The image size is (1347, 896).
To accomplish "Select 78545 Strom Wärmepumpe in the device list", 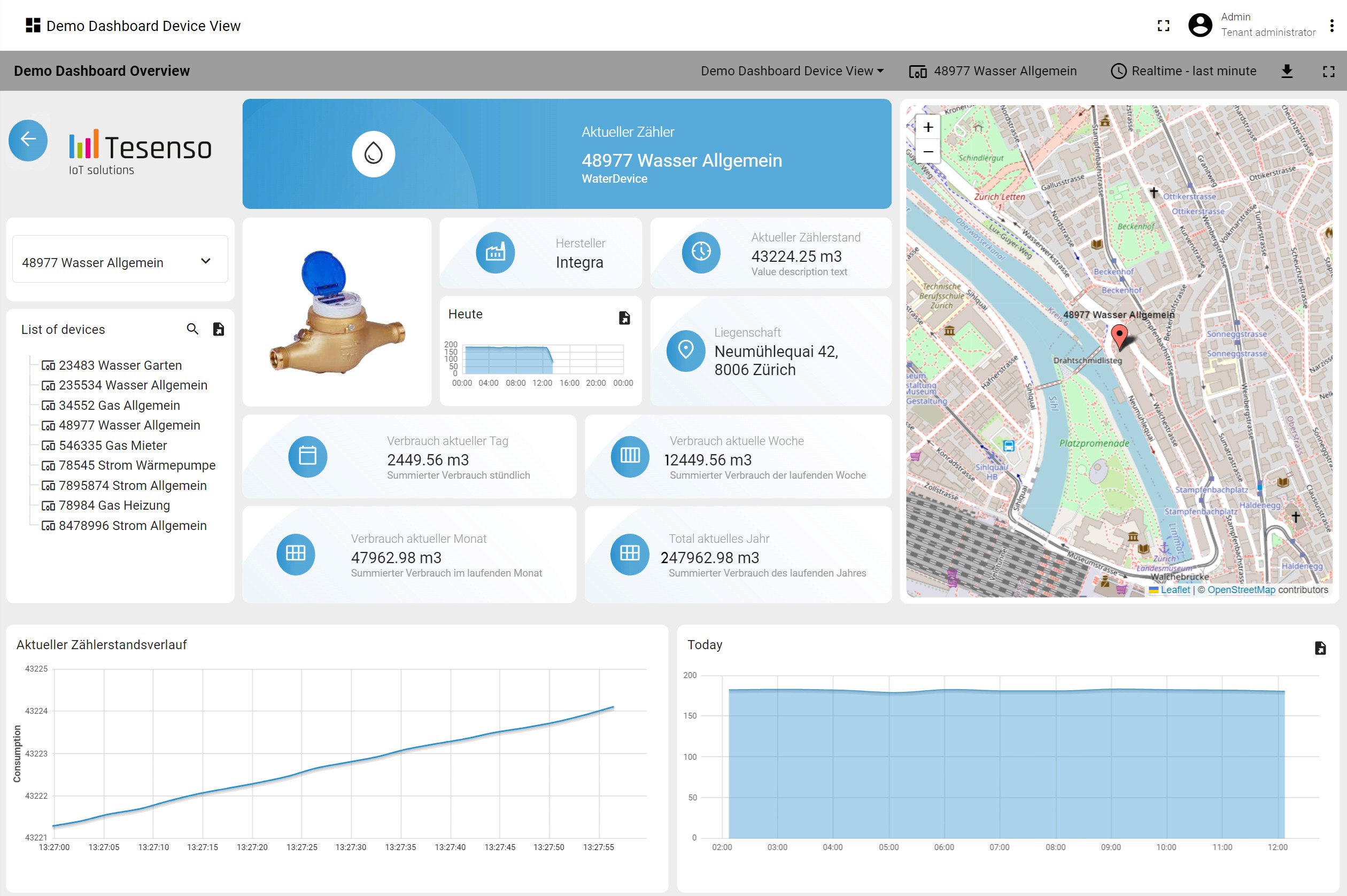I will point(137,465).
